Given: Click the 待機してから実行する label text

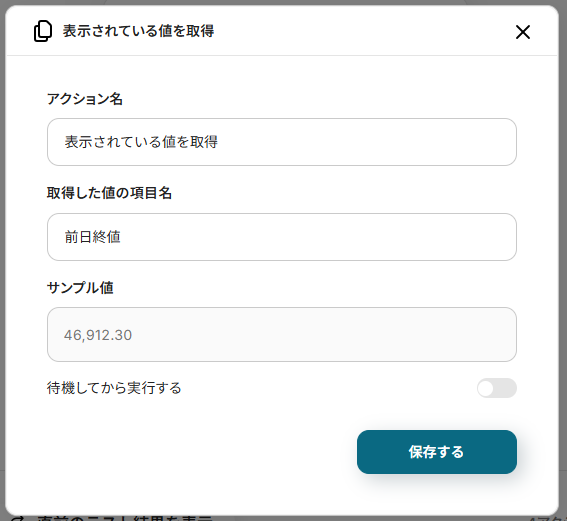Looking at the screenshot, I should 114,388.
